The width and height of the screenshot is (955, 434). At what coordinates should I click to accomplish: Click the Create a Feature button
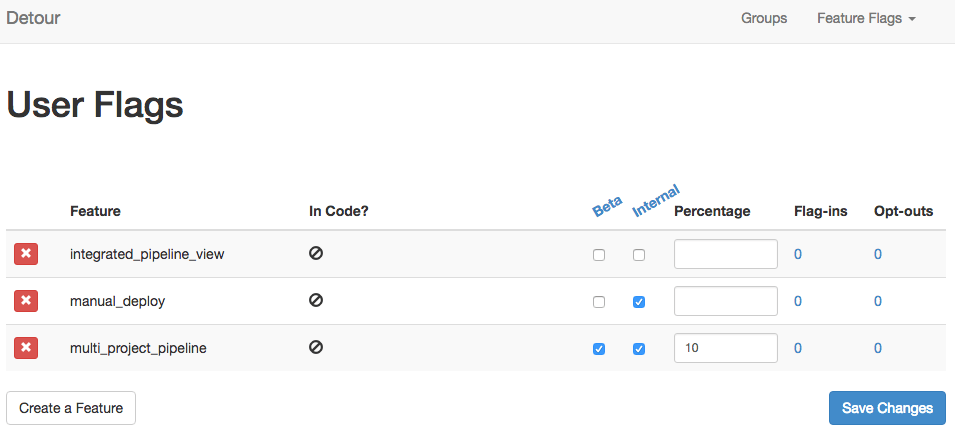(71, 408)
